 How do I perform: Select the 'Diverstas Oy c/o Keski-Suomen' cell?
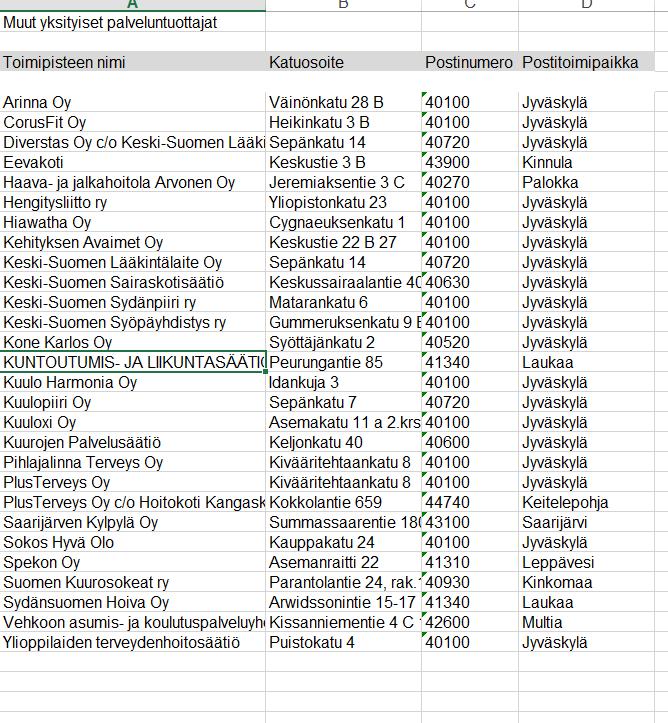click(133, 142)
